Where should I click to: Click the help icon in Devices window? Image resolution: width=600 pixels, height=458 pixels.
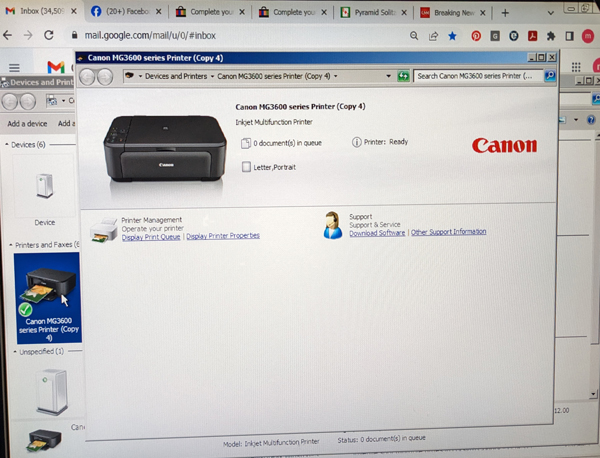click(591, 120)
